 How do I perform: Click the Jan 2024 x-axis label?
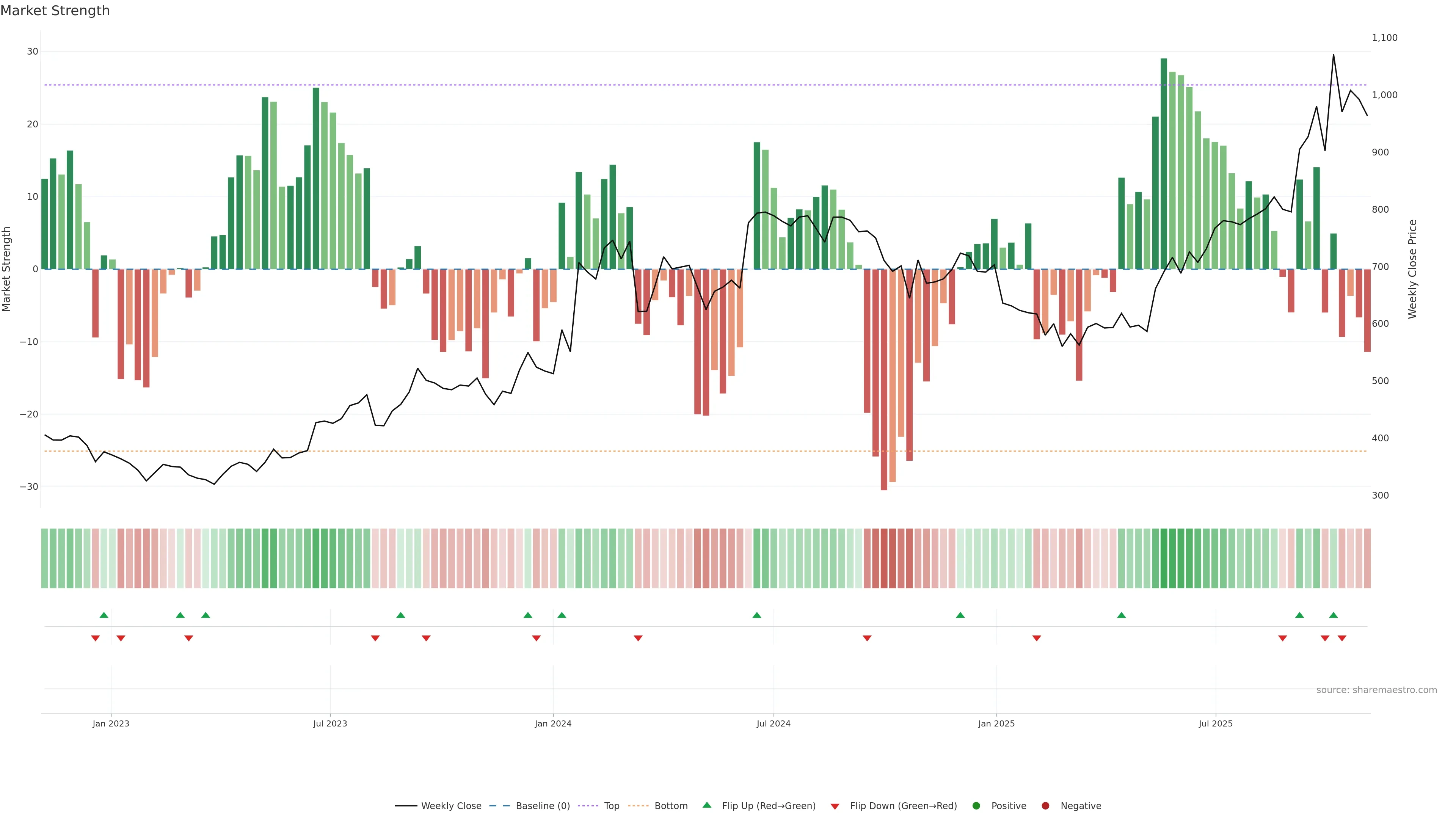(553, 723)
